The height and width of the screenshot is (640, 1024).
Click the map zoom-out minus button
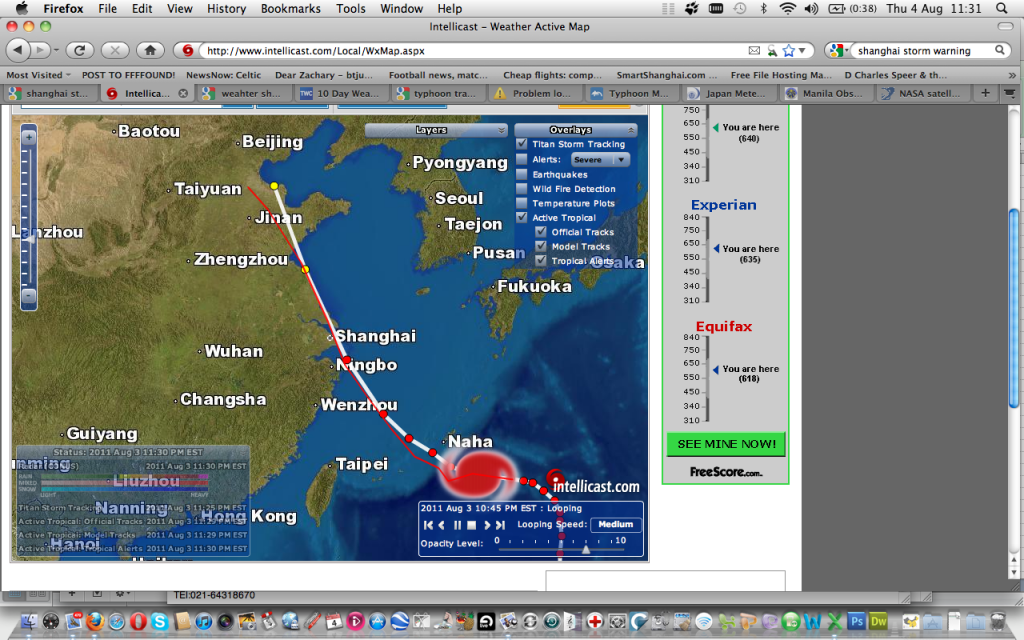tap(29, 295)
